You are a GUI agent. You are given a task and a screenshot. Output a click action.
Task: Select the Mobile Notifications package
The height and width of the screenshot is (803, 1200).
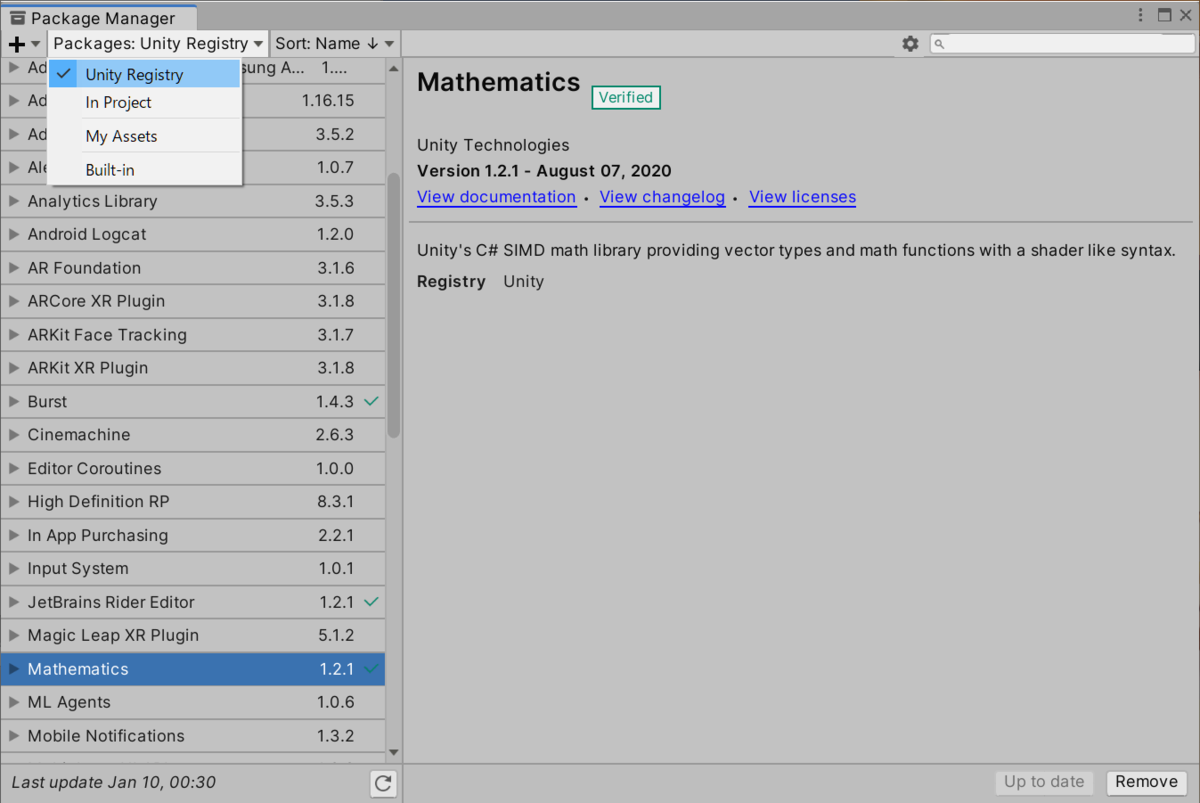(x=192, y=736)
